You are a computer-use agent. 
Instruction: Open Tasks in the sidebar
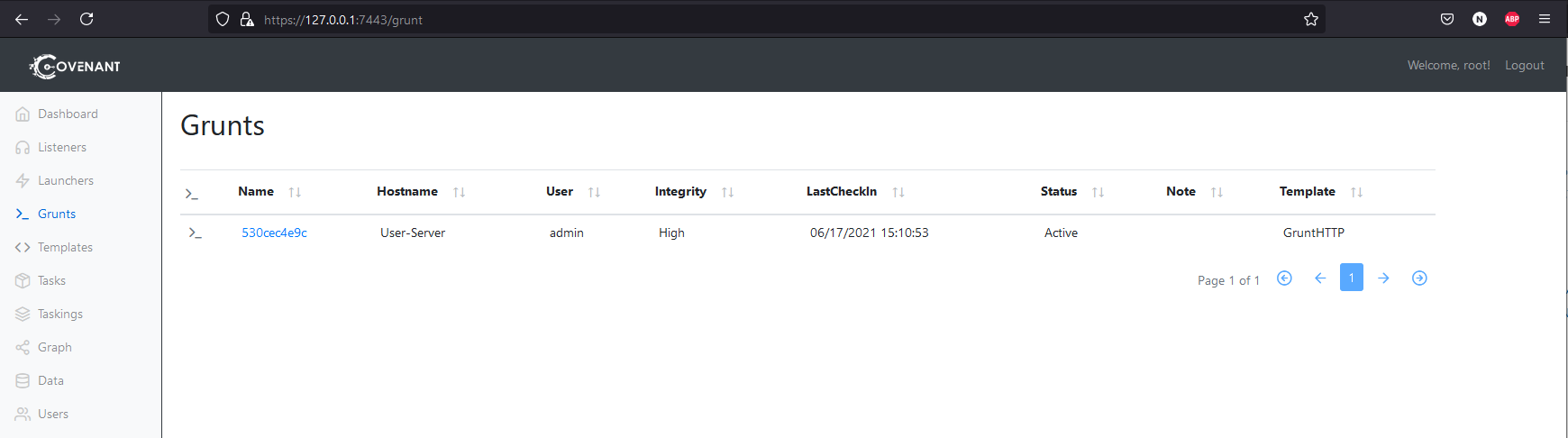tap(51, 281)
